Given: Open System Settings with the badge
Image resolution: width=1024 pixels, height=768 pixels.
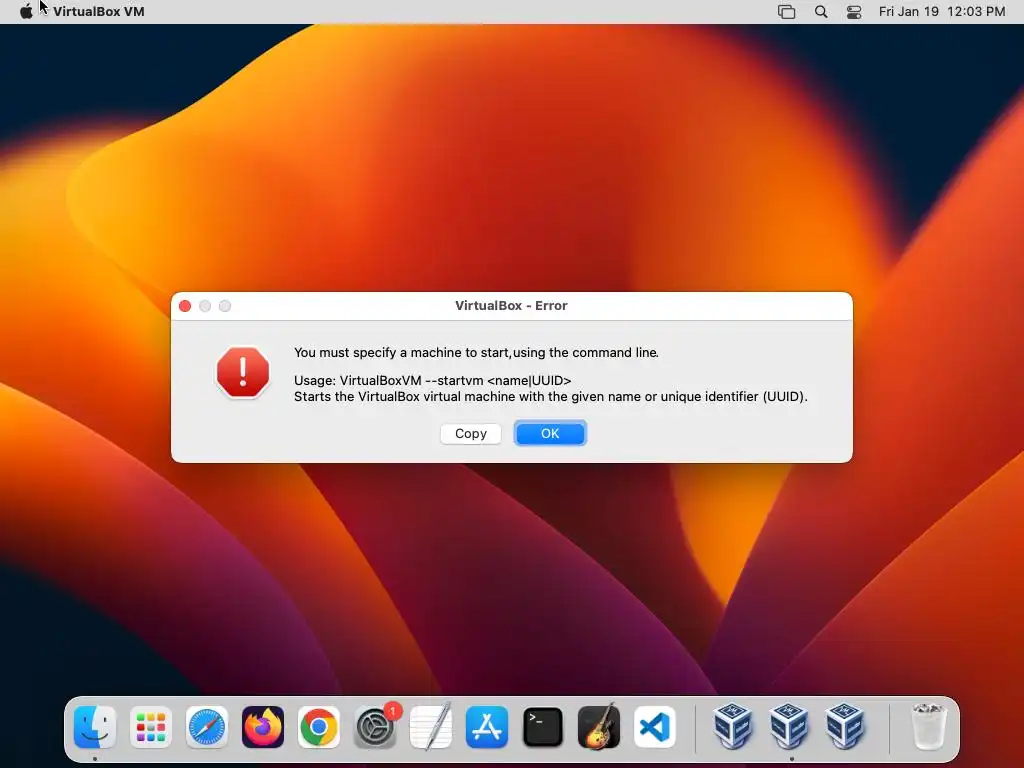Looking at the screenshot, I should [x=375, y=727].
